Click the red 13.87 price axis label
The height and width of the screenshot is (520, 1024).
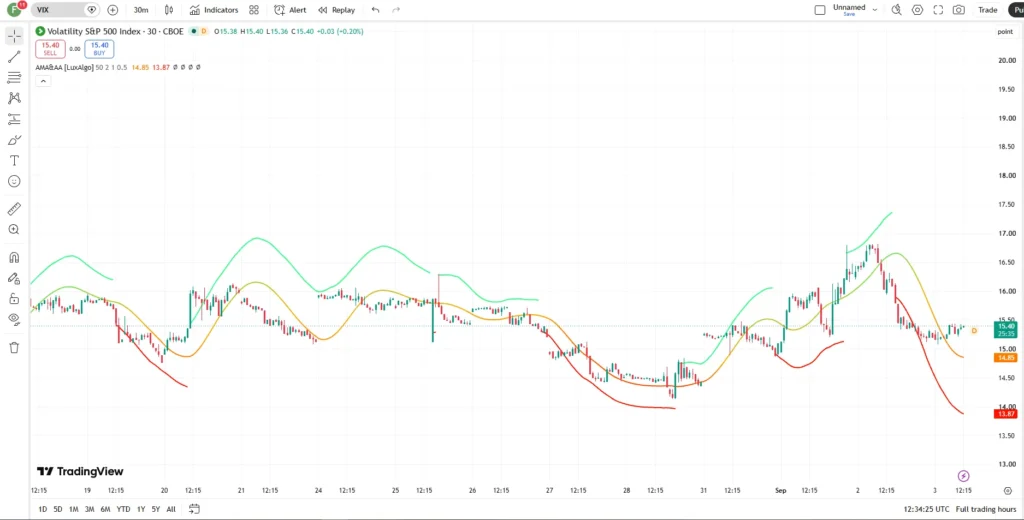[x=1005, y=414]
